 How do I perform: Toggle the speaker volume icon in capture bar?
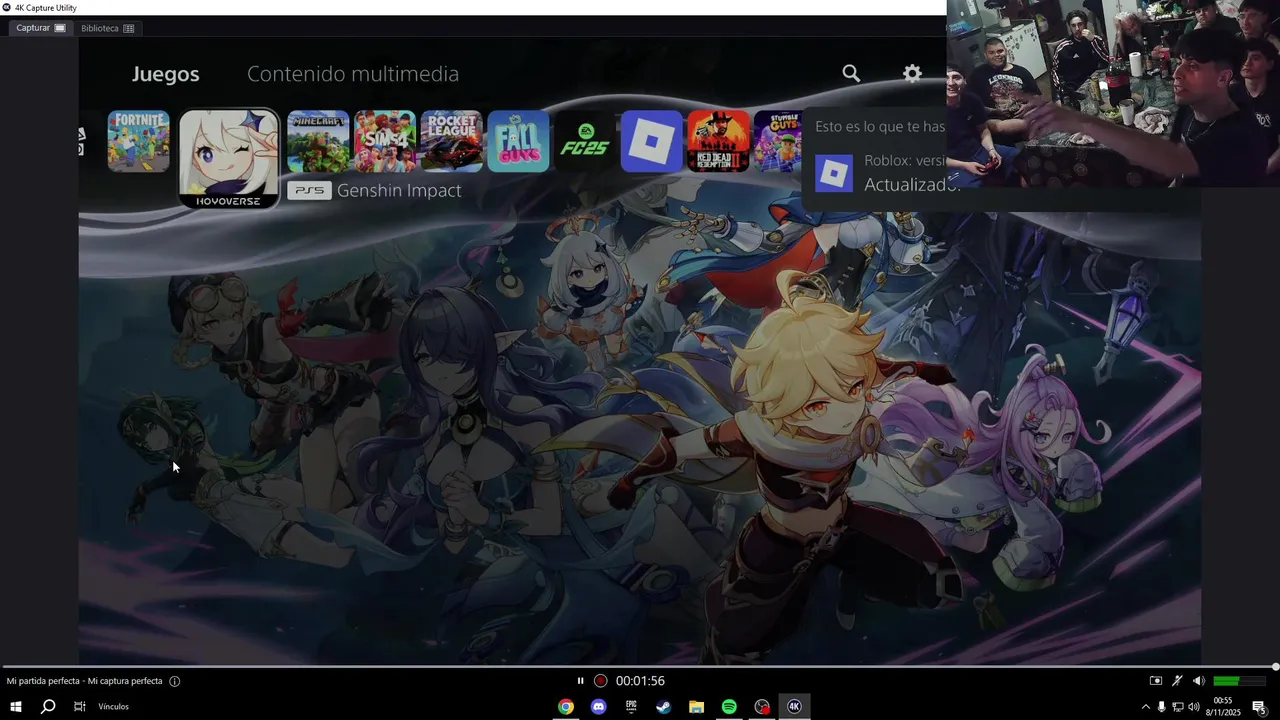click(1198, 681)
